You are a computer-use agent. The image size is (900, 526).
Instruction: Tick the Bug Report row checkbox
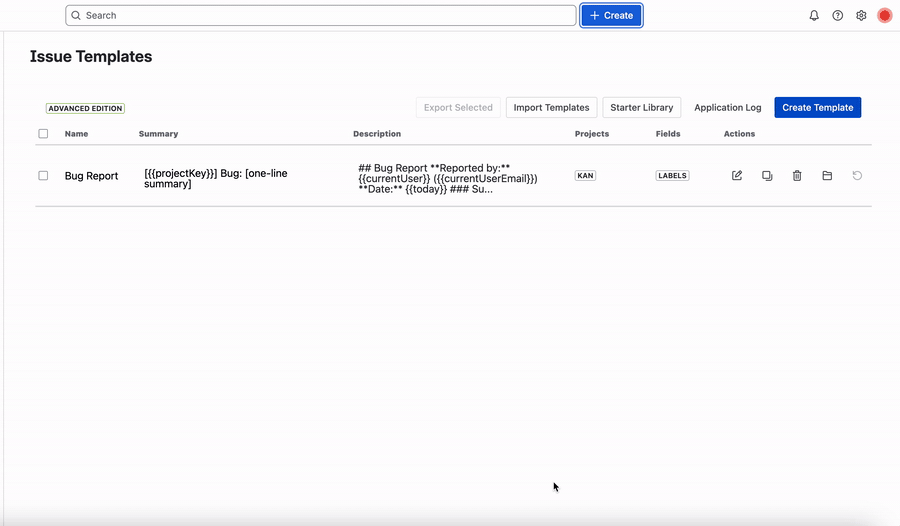(x=43, y=176)
